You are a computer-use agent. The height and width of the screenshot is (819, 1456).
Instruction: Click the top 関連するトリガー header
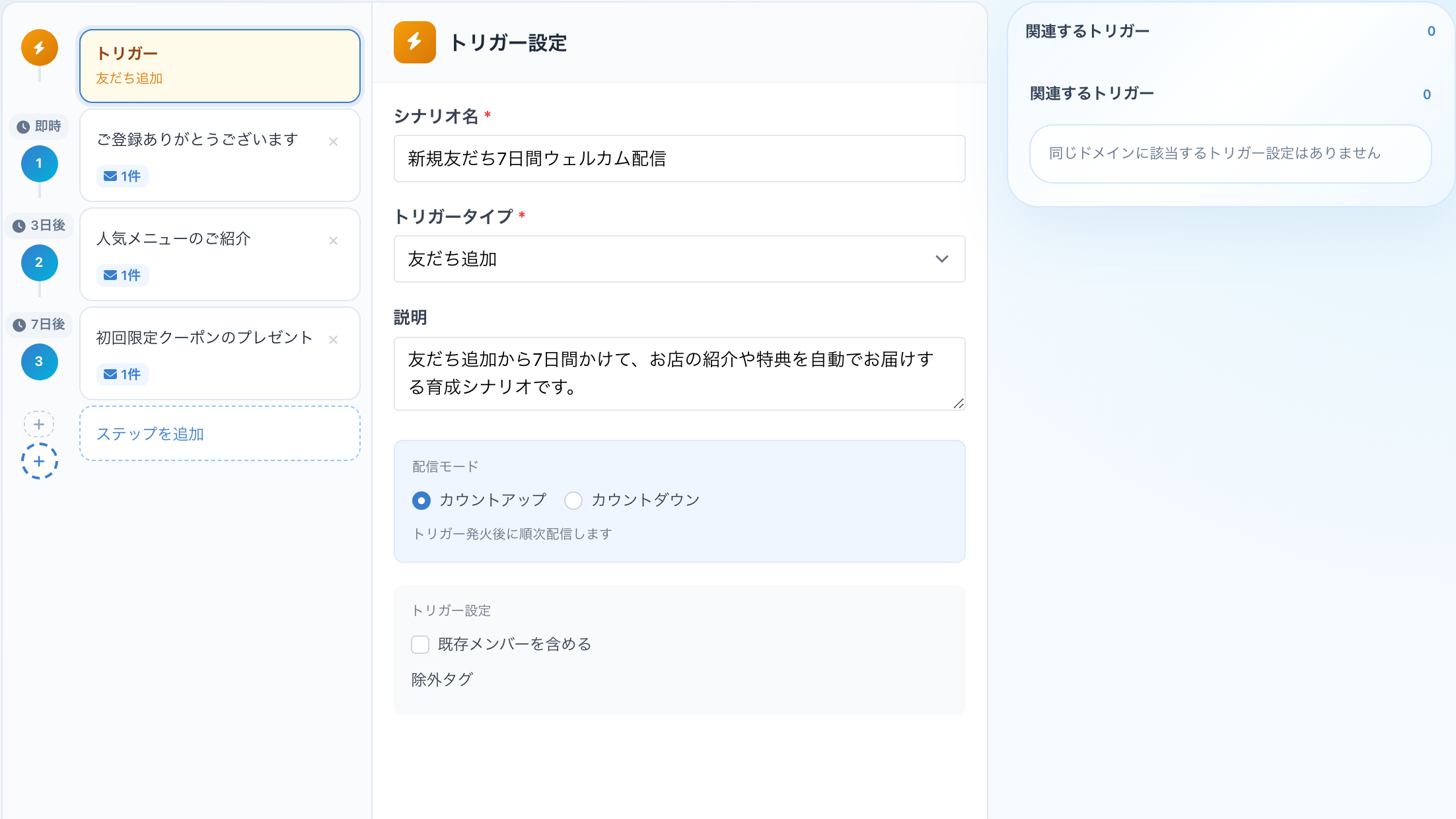click(x=1087, y=31)
